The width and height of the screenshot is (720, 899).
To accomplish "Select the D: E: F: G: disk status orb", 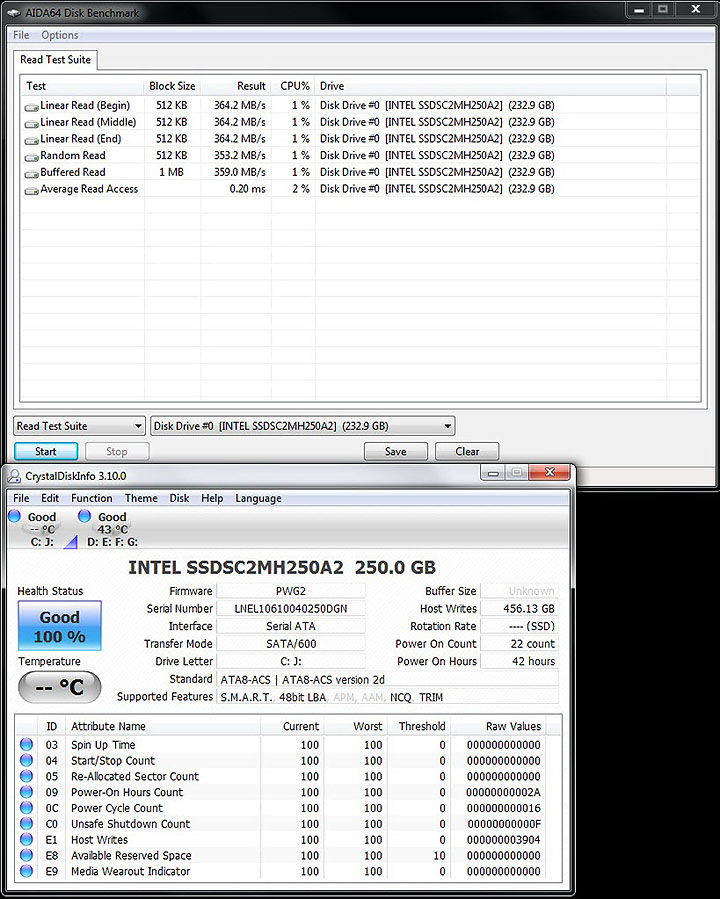I will coord(84,516).
